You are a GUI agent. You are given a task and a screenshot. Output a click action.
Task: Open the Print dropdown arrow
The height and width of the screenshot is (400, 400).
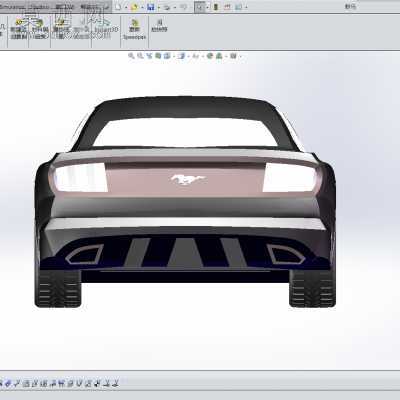coord(175,7)
